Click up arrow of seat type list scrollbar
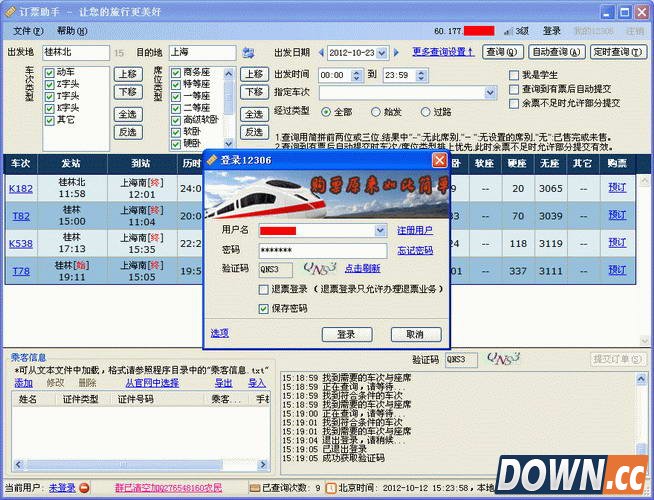654x500 pixels. click(229, 74)
